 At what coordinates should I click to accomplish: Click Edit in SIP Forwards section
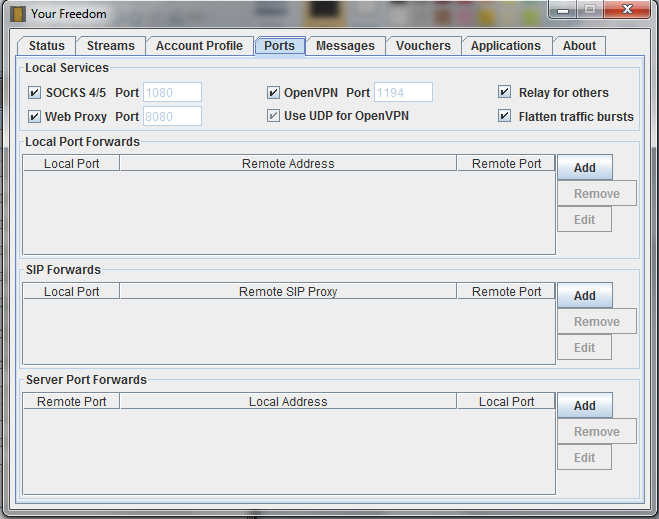click(x=584, y=348)
